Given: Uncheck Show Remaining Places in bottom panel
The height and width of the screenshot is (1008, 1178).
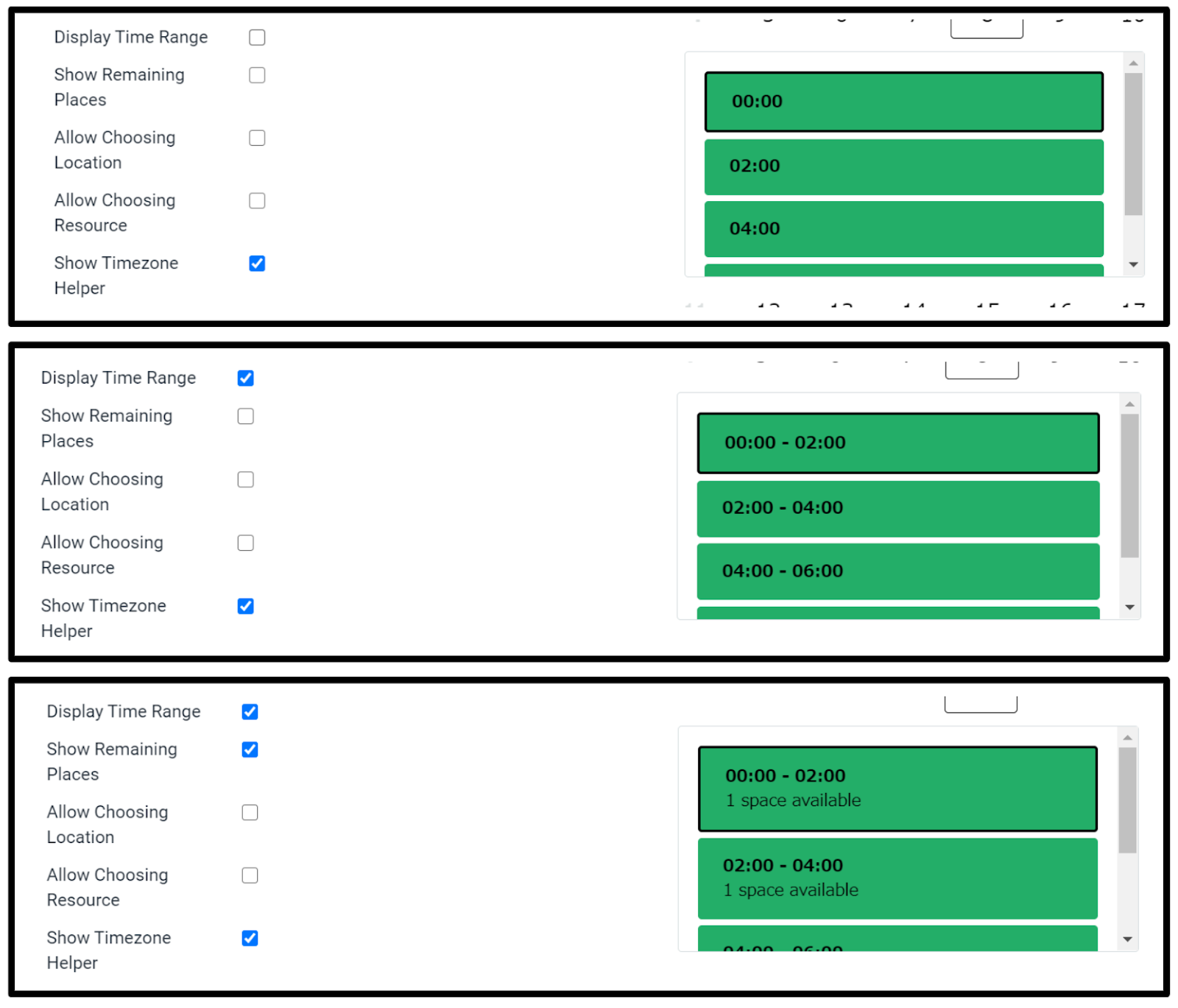Looking at the screenshot, I should pos(250,750).
